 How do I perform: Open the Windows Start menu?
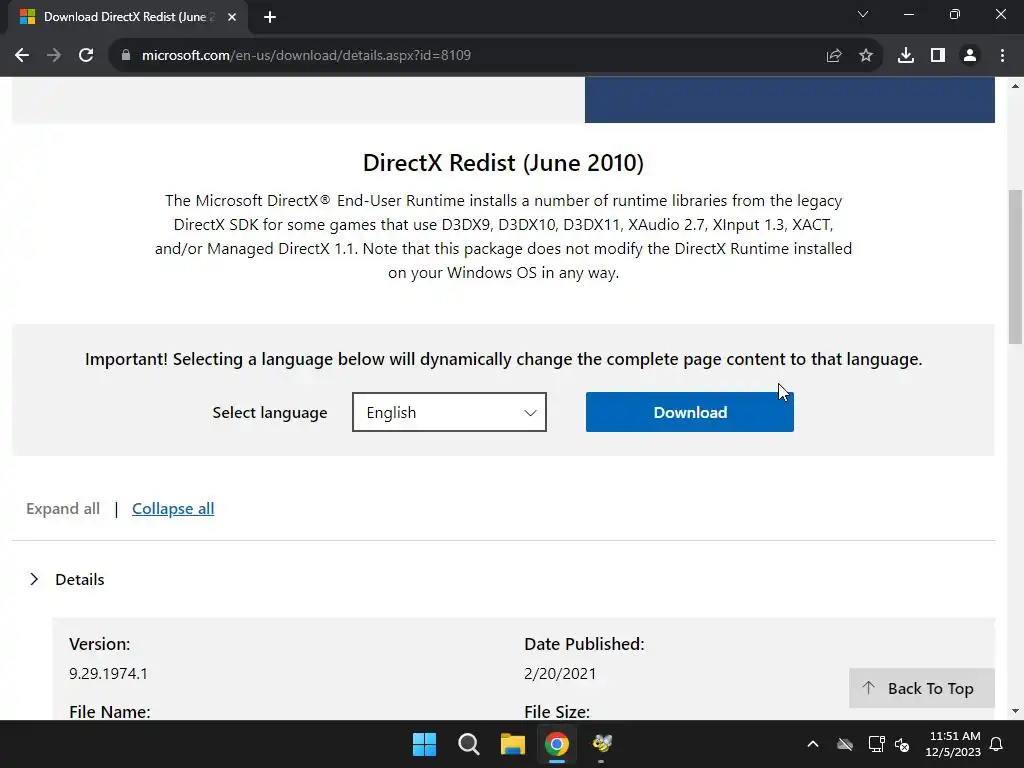click(x=424, y=744)
